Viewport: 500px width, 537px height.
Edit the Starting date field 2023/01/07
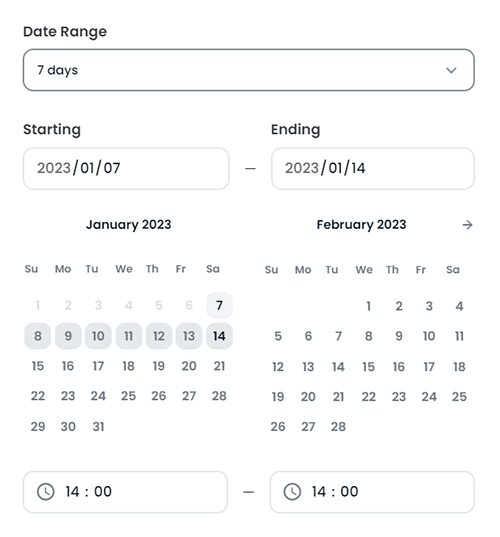pyautogui.click(x=126, y=168)
